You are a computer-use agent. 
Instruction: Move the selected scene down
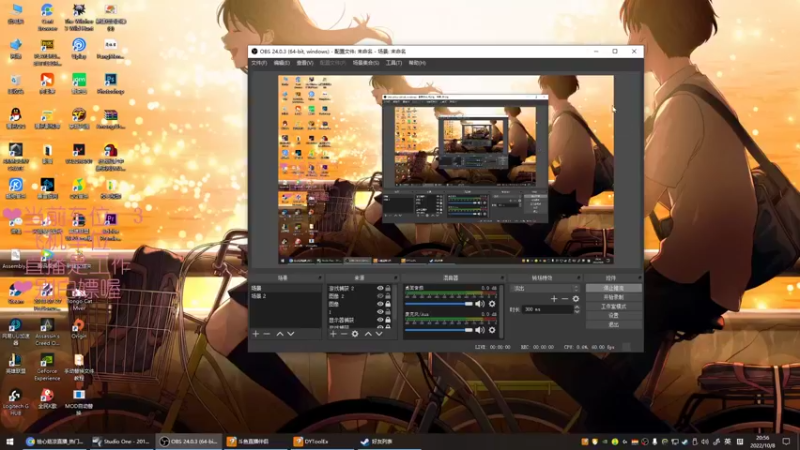point(291,334)
